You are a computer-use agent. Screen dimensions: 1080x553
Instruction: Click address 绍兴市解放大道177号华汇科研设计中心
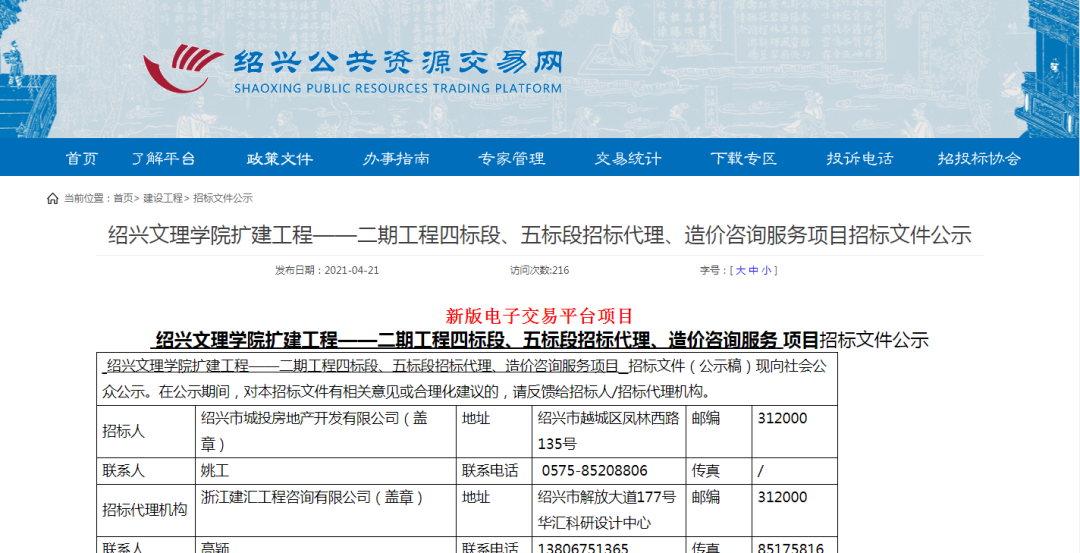pos(607,510)
